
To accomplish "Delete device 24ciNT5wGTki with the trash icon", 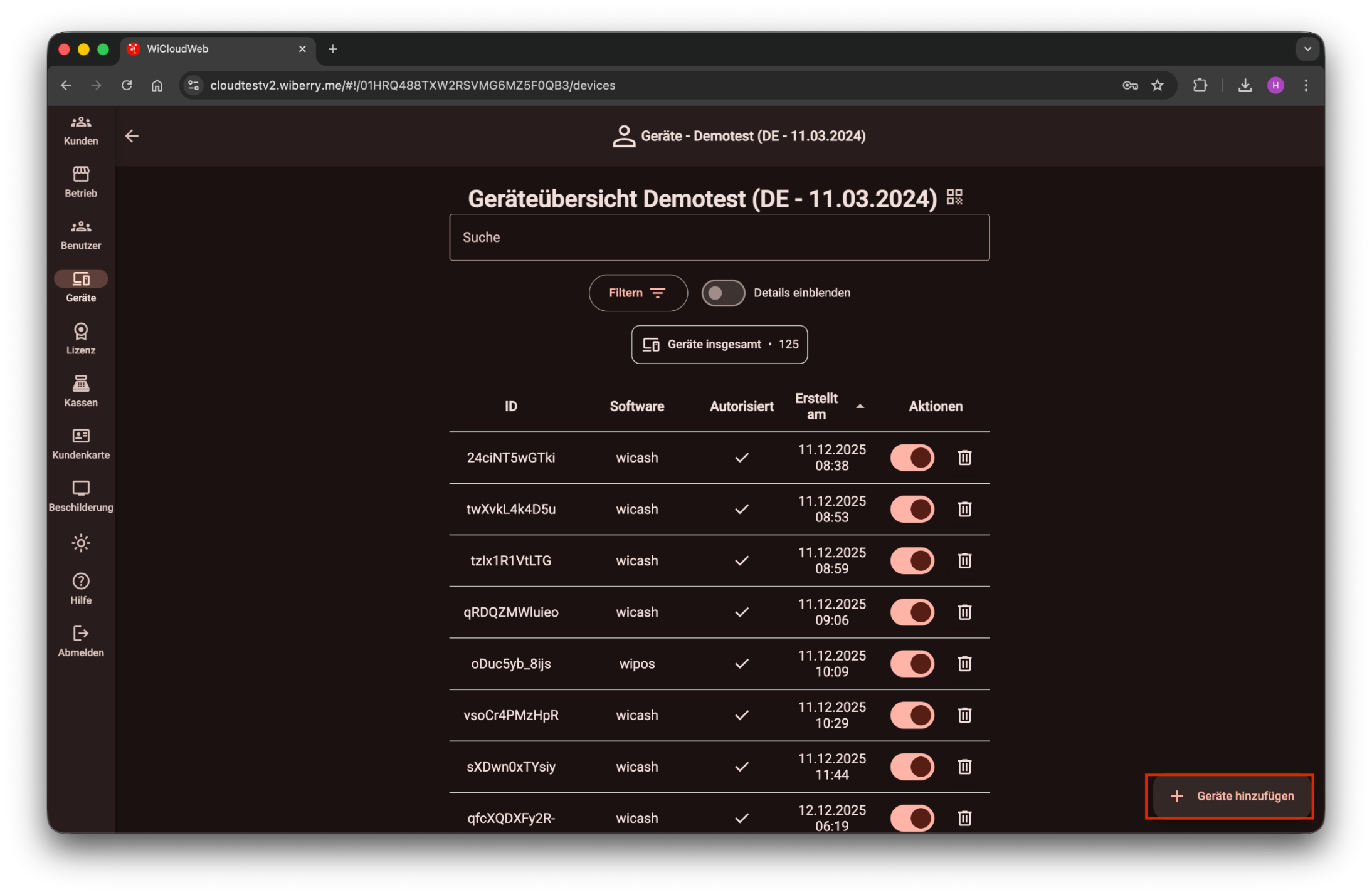I will [964, 458].
